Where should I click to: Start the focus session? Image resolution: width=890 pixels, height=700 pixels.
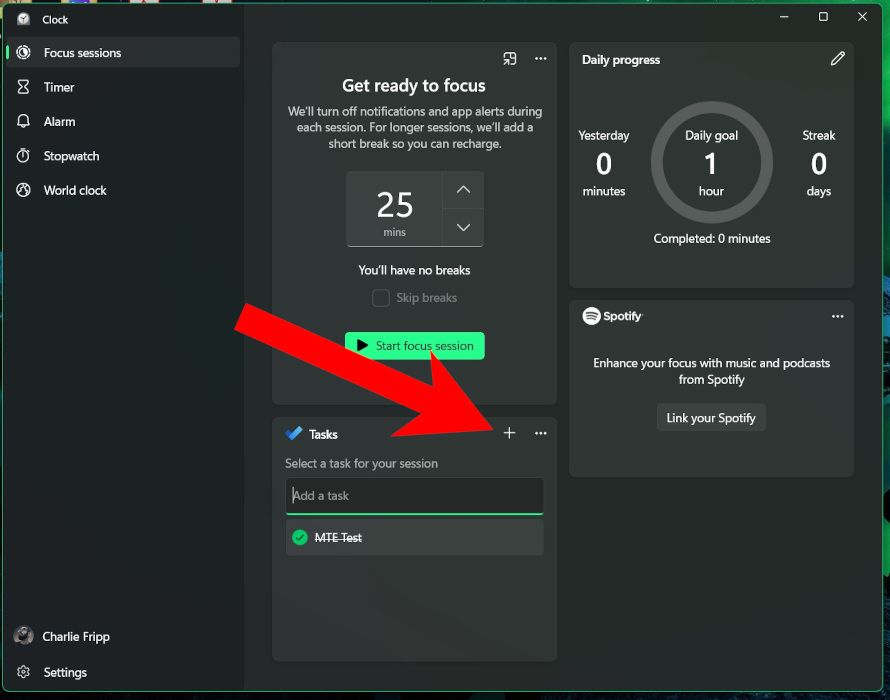414,345
